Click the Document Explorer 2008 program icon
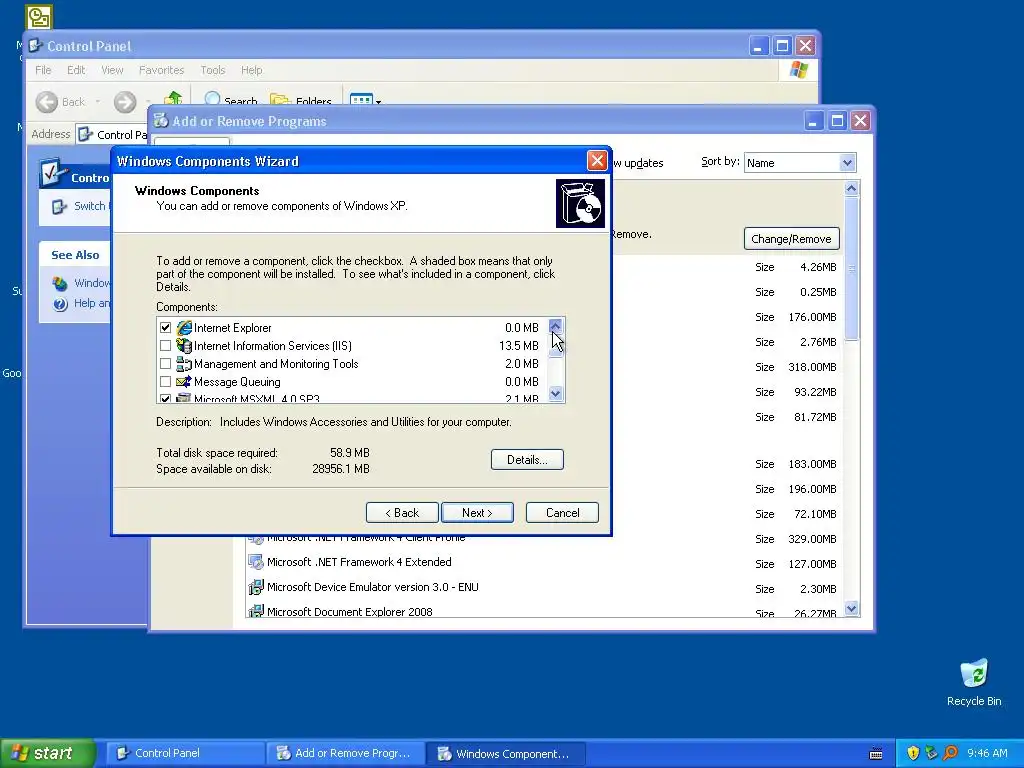This screenshot has height=768, width=1024. pyautogui.click(x=256, y=611)
